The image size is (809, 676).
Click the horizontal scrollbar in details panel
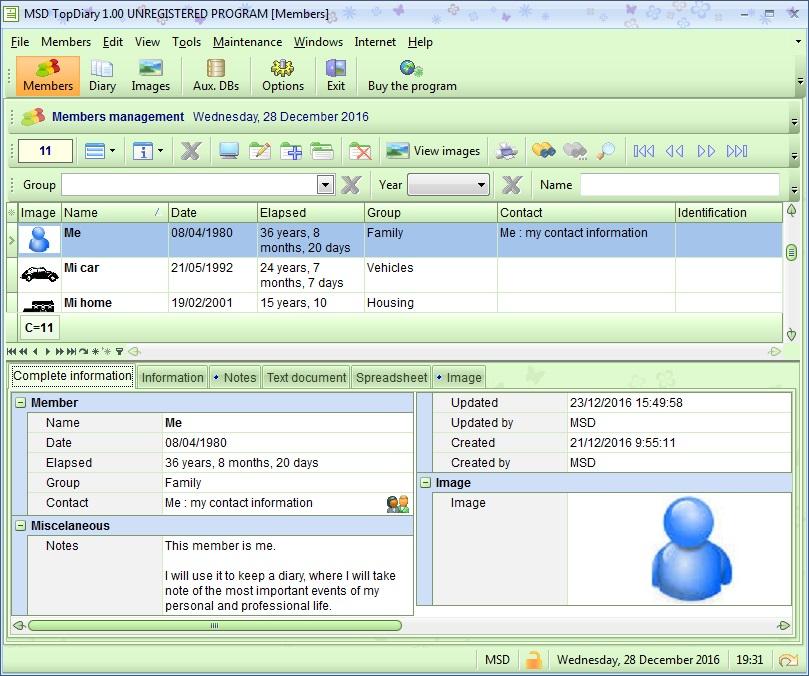(x=215, y=625)
